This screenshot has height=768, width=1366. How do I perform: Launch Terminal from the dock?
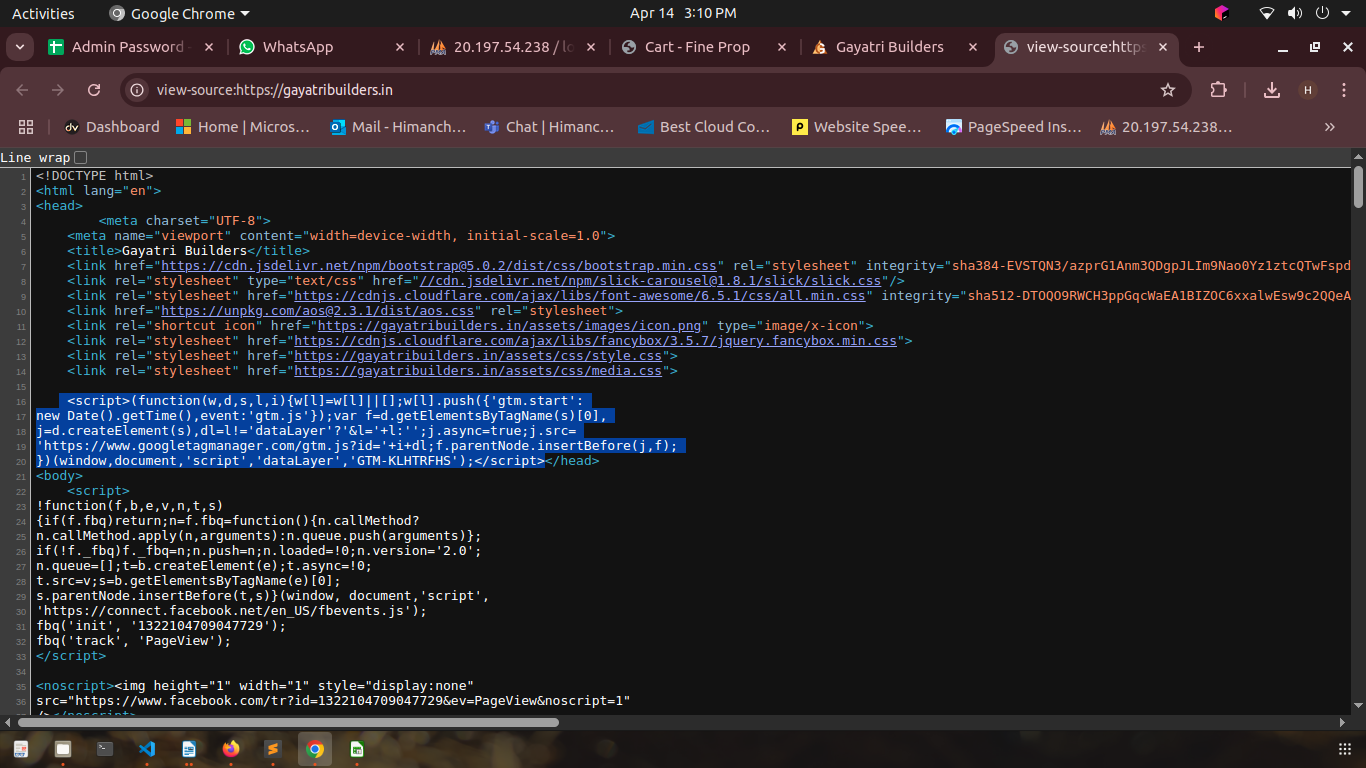click(105, 748)
